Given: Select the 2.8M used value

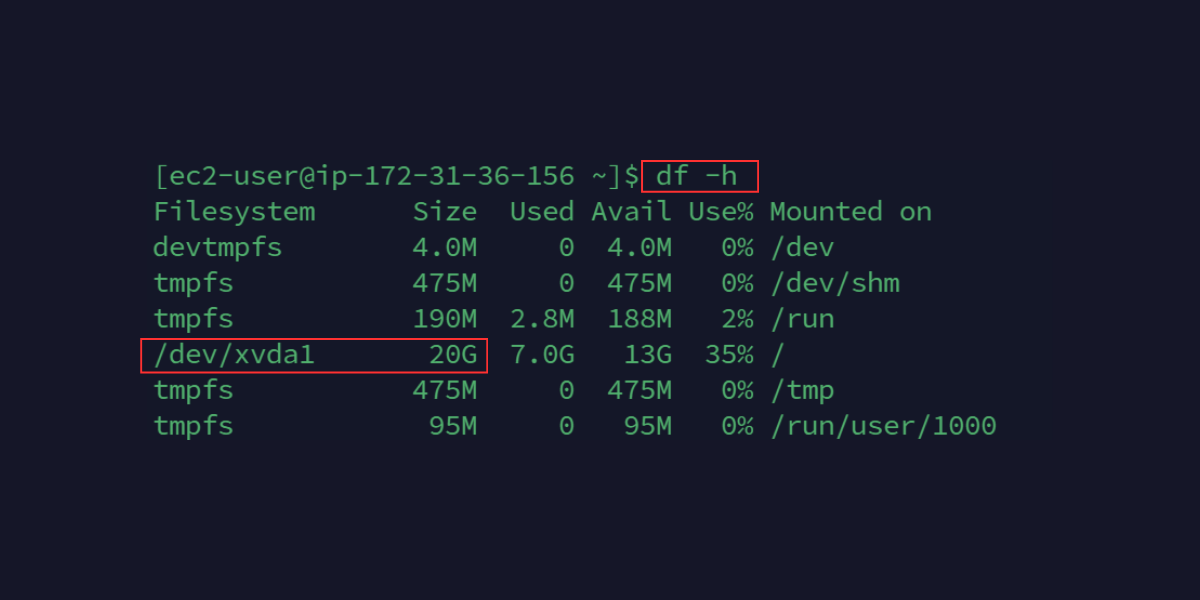Looking at the screenshot, I should pyautogui.click(x=542, y=319).
